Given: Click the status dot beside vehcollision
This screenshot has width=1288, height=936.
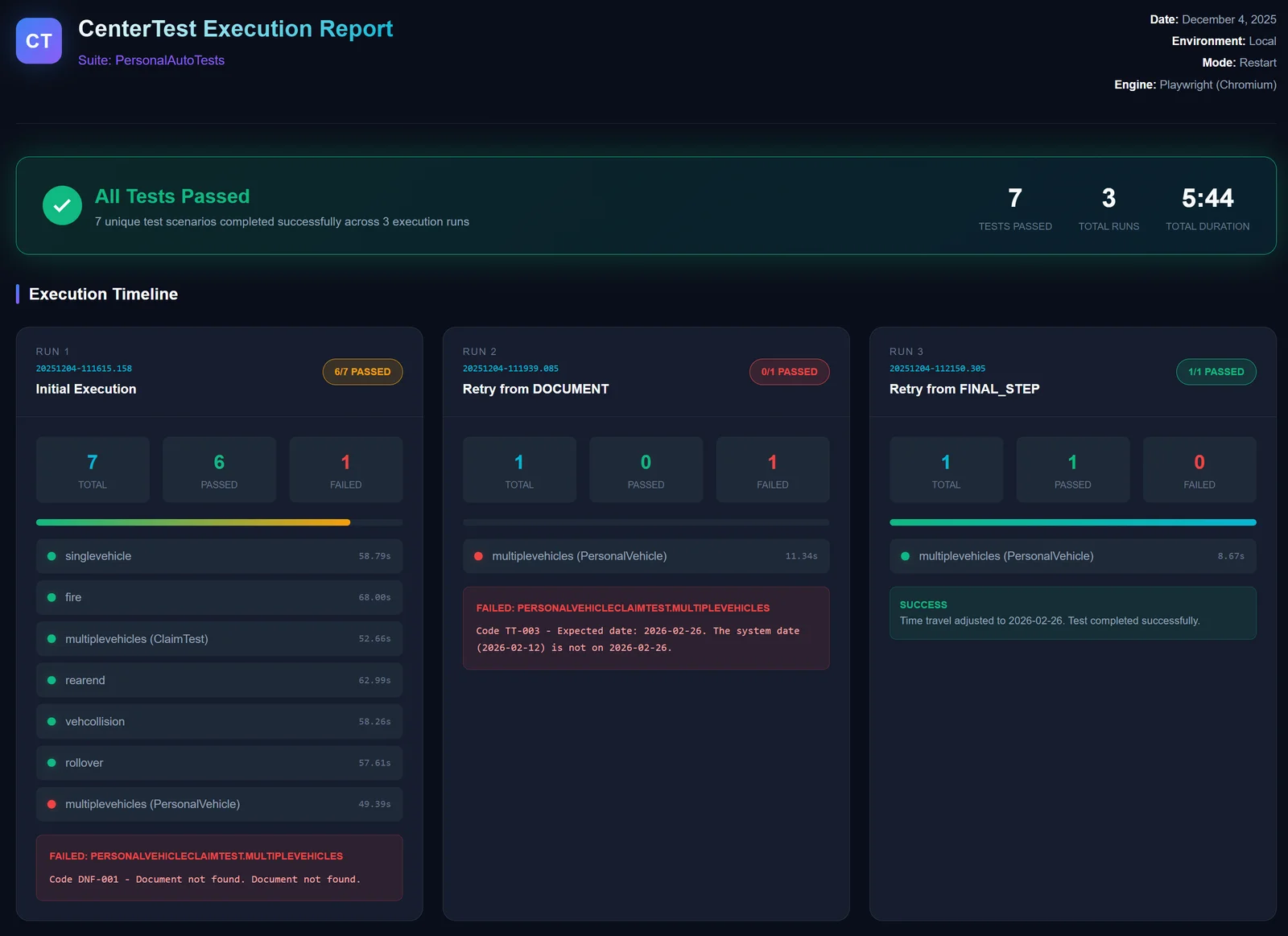Looking at the screenshot, I should (52, 722).
